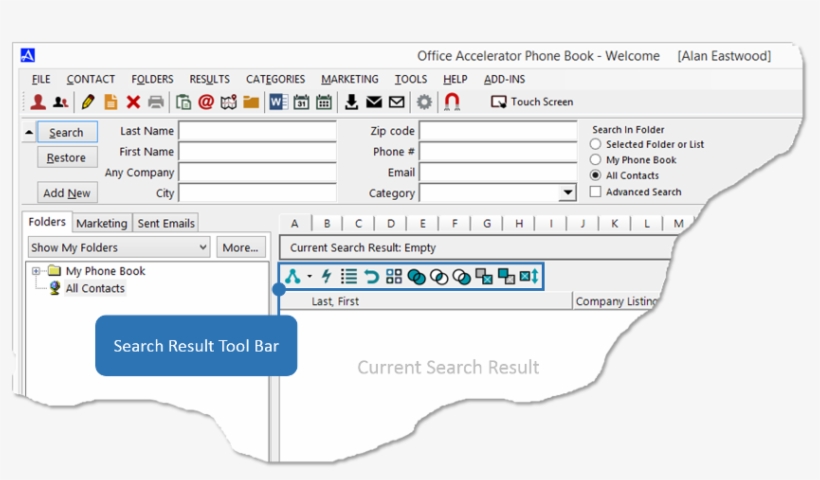820x480 pixels.
Task: Open the CONTACT menu
Action: (90, 79)
